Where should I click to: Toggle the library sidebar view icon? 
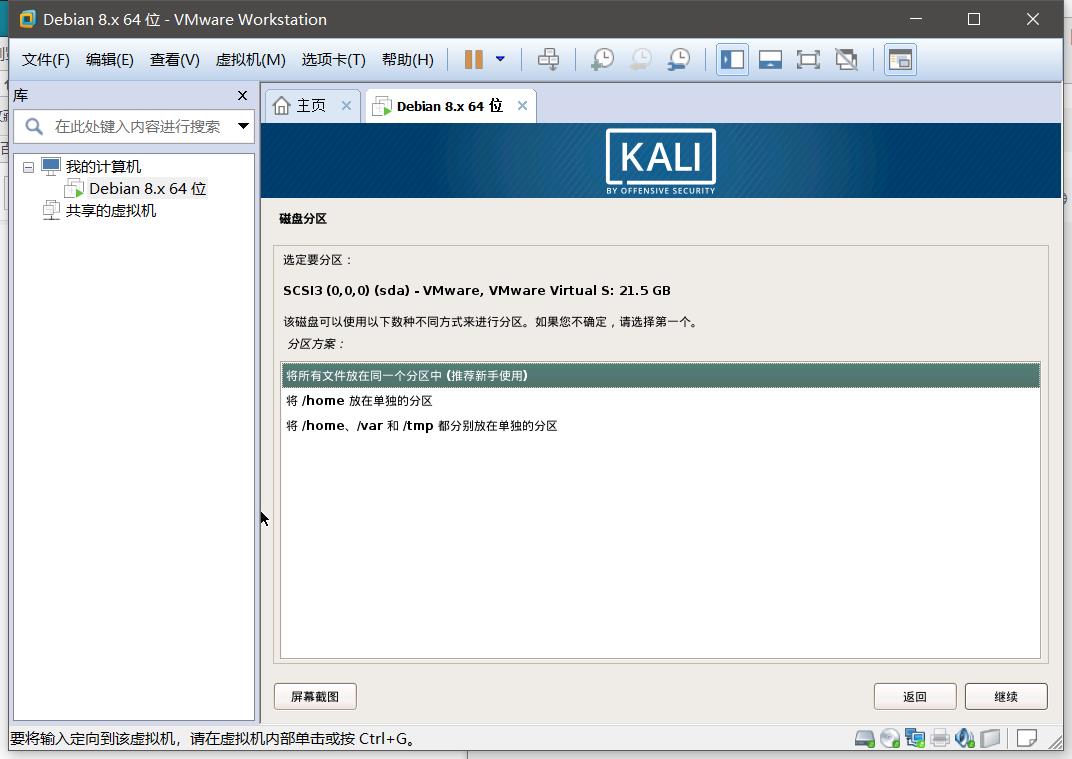point(732,59)
